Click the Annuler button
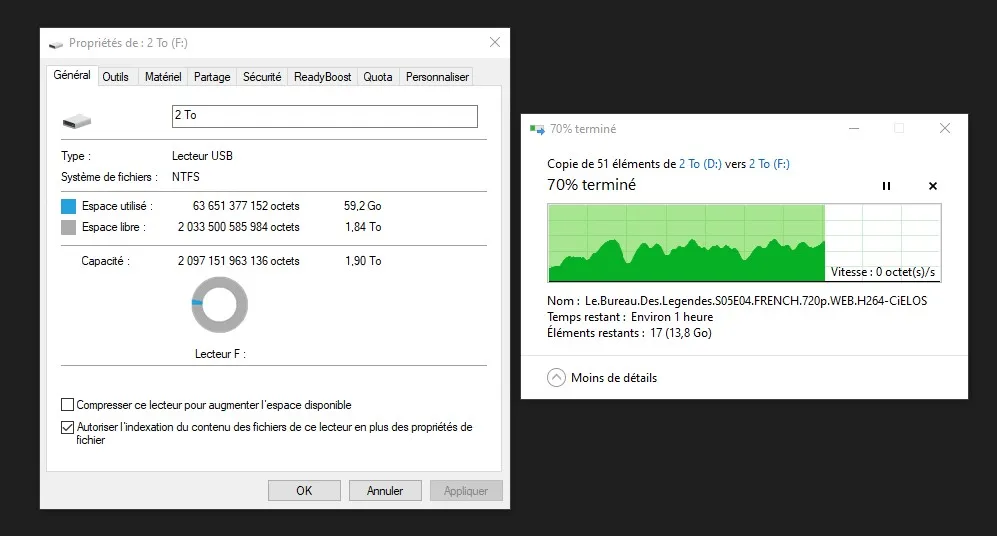Image resolution: width=997 pixels, height=536 pixels. [385, 490]
